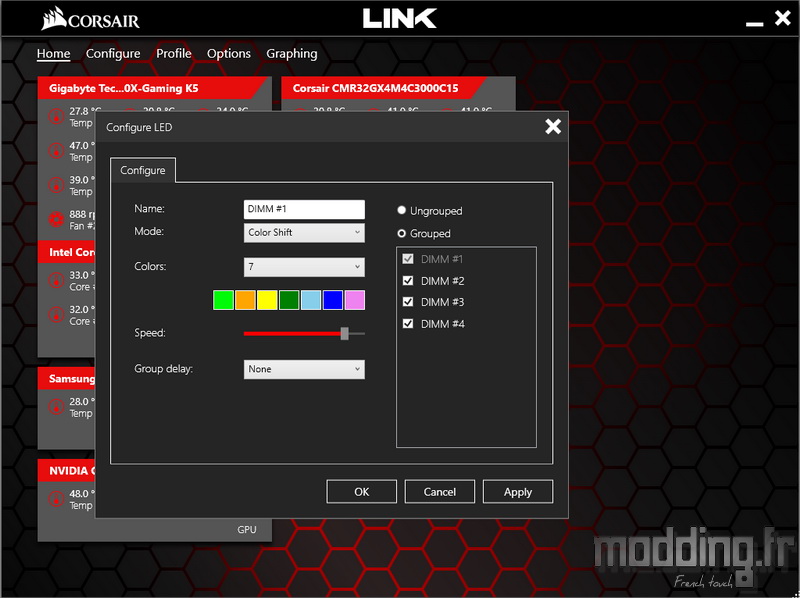Go to the Home menu
800x598 pixels.
point(54,54)
